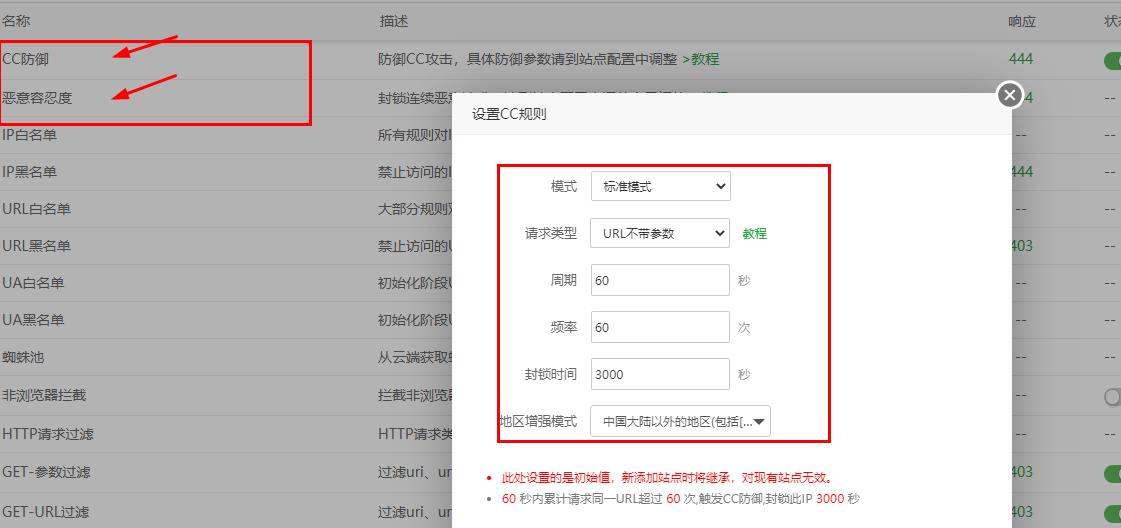Click the red note 此处设置的是初始值
This screenshot has height=528, width=1121.
pos(666,477)
